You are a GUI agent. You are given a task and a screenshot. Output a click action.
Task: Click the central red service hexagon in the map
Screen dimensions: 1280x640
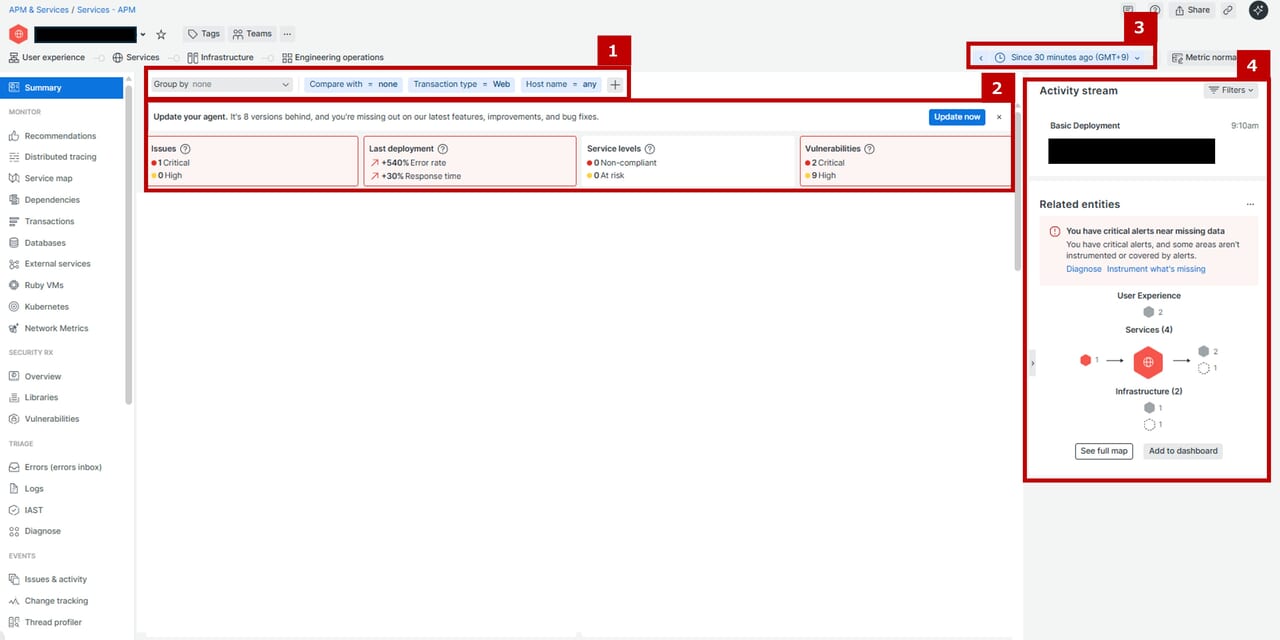click(x=1148, y=361)
